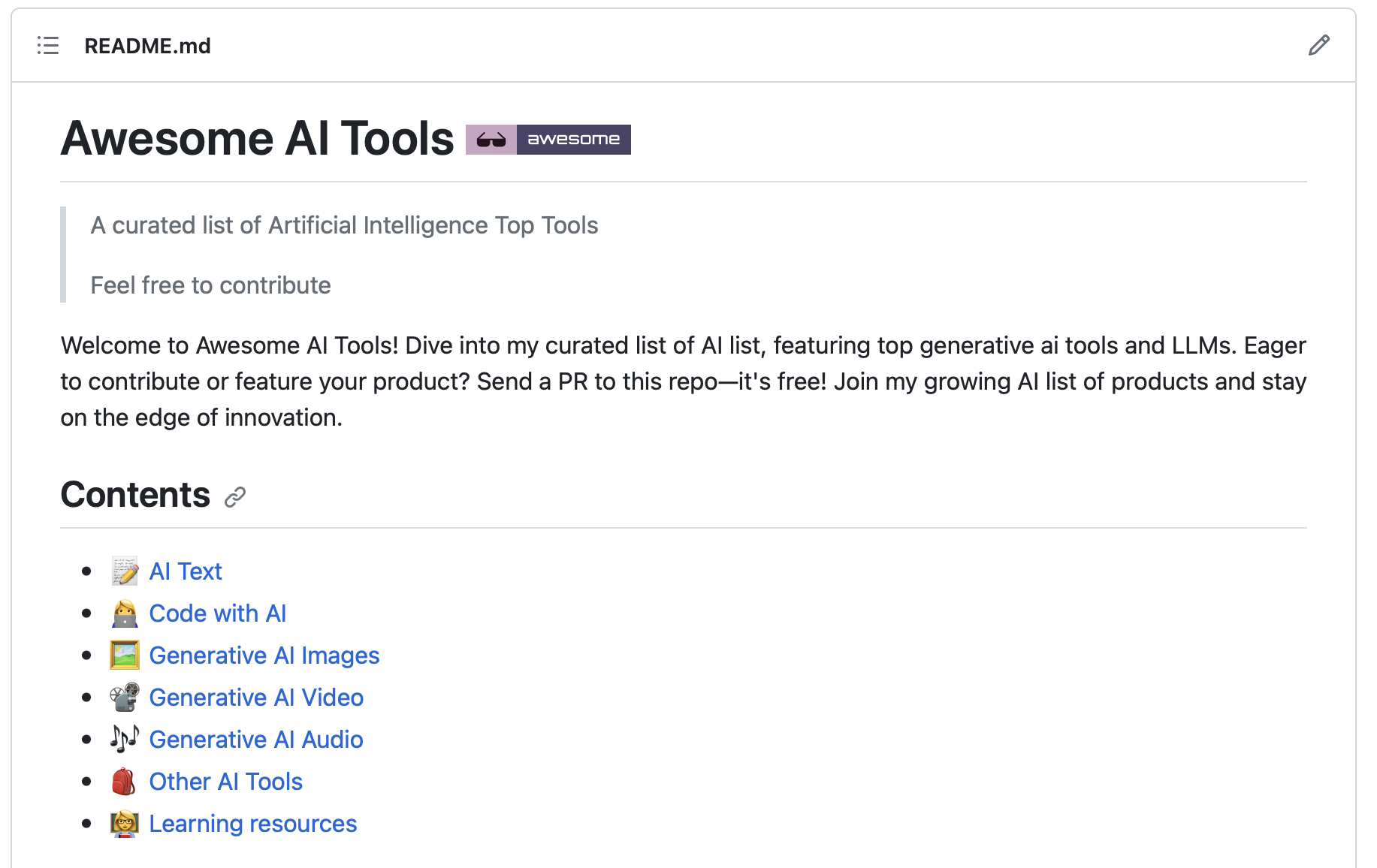Viewport: 1377px width, 868px height.
Task: Click the pencil edit file icon
Action: coord(1318,46)
